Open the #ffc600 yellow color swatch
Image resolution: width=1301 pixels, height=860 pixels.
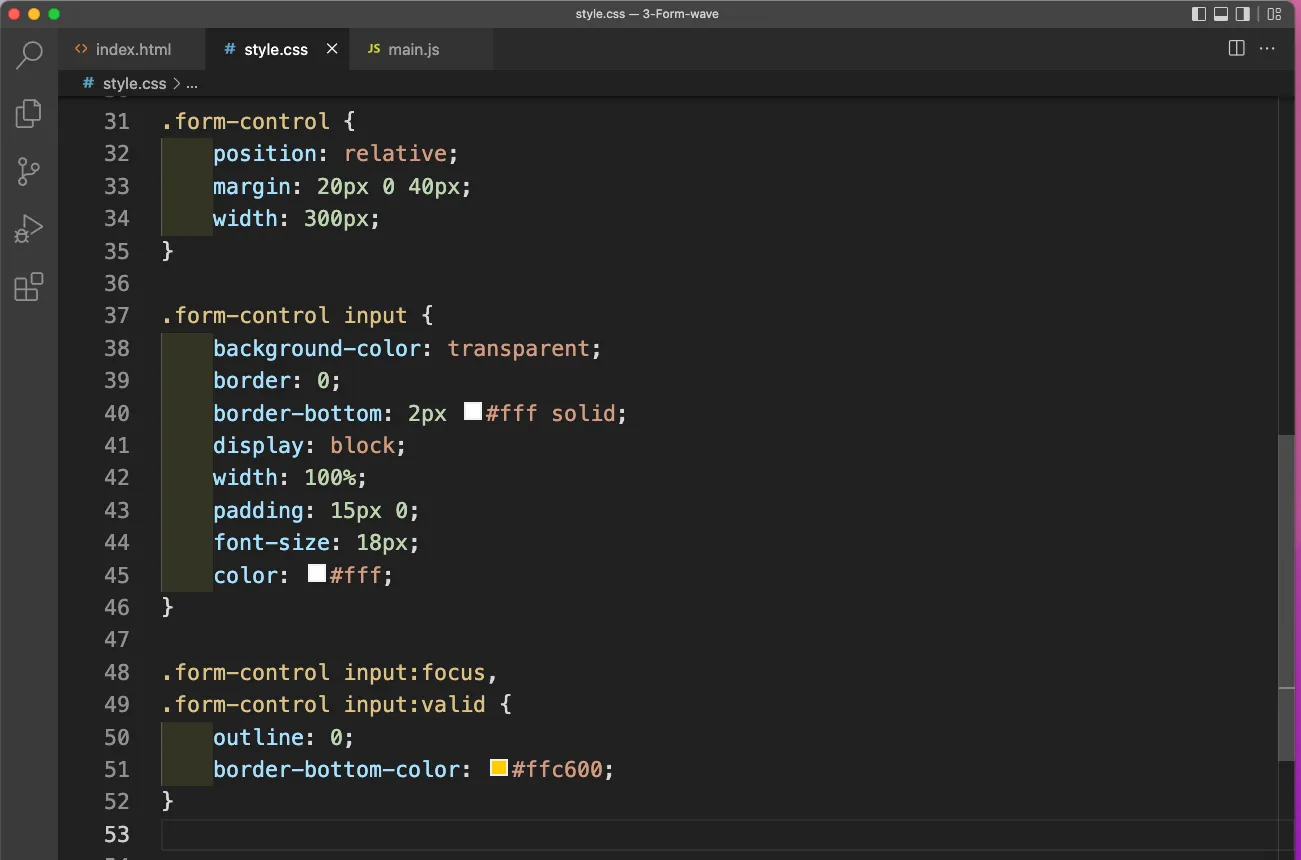click(x=499, y=768)
